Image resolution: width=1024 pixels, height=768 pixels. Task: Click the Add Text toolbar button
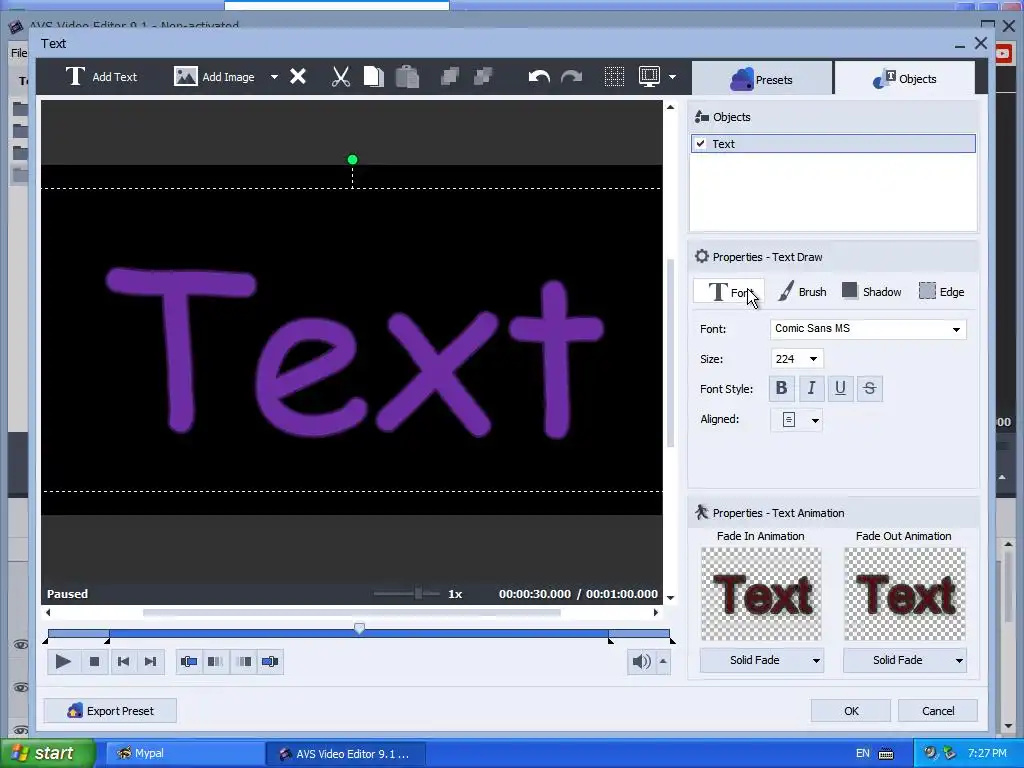point(101,77)
